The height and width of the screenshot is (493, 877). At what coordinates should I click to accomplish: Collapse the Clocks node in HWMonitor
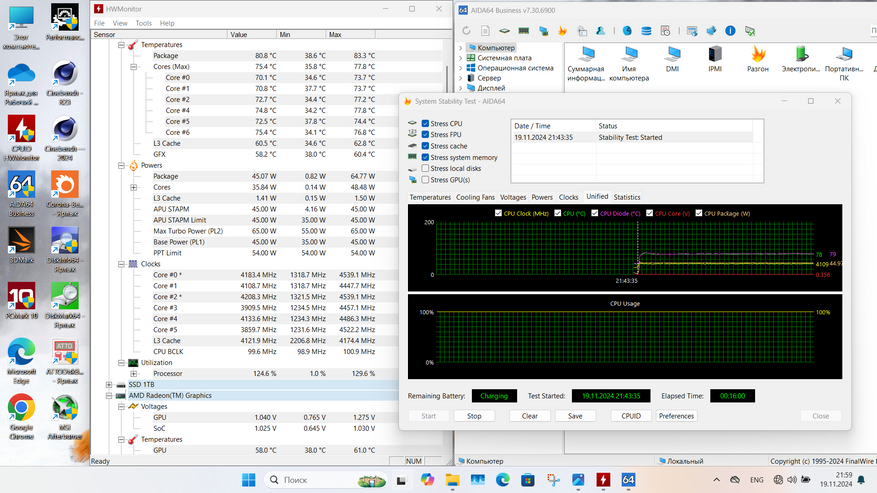(121, 264)
